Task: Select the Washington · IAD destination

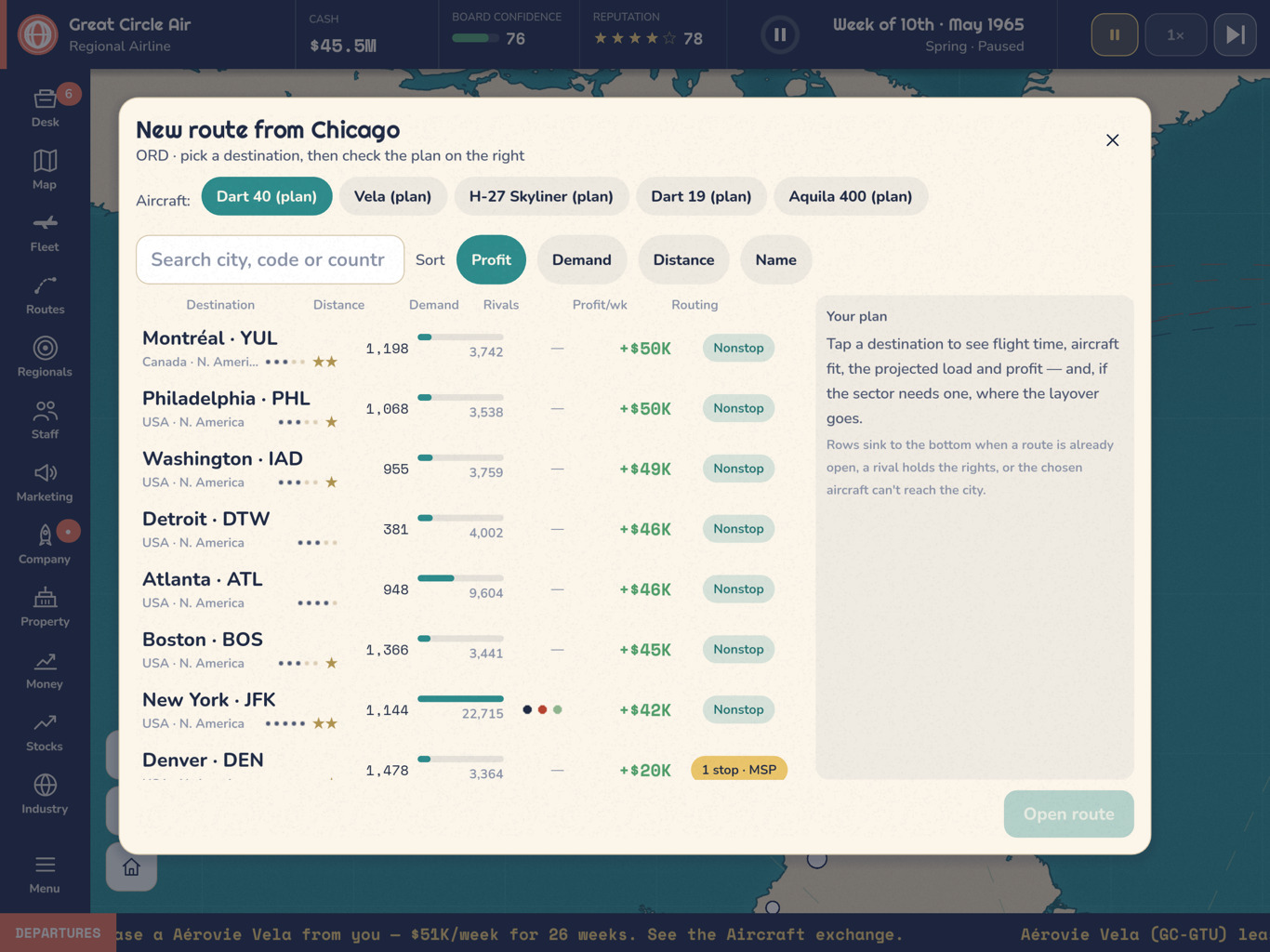Action: tap(466, 469)
